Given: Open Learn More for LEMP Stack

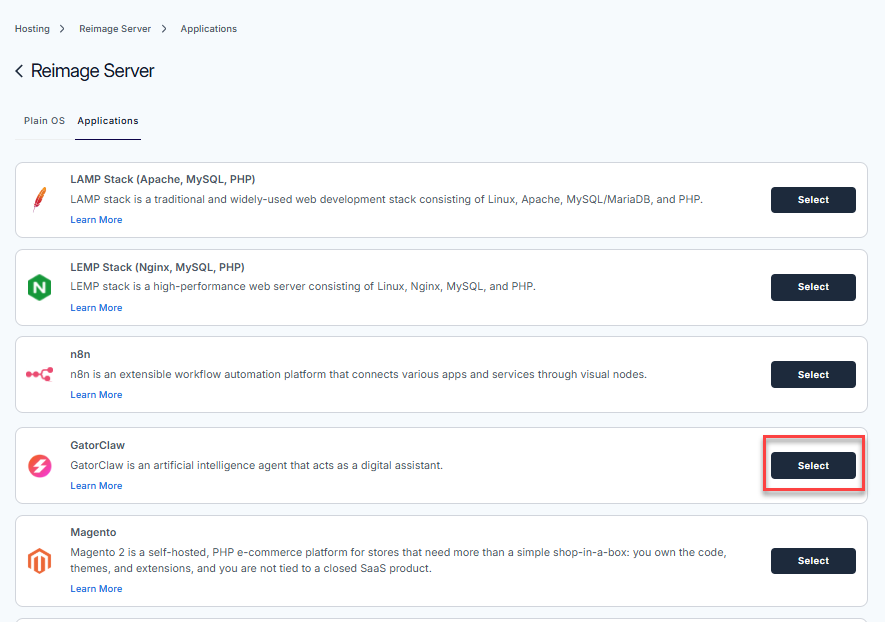Looking at the screenshot, I should pos(97,308).
